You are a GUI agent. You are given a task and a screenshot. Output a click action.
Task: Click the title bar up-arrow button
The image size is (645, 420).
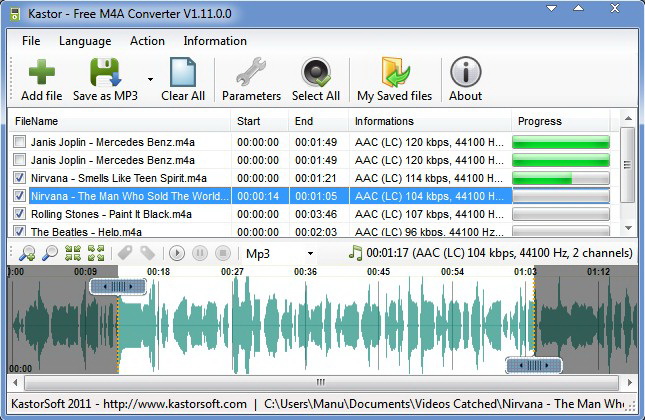pos(578,8)
